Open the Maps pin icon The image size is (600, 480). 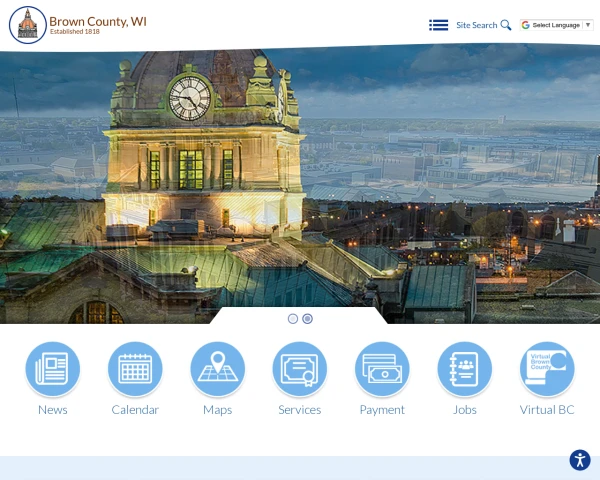(x=218, y=369)
